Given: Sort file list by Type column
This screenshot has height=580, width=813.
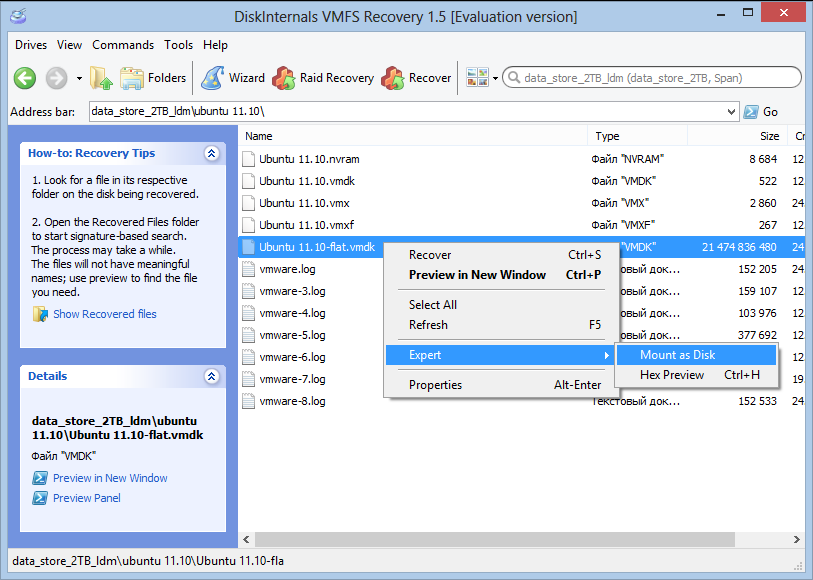Looking at the screenshot, I should point(607,136).
